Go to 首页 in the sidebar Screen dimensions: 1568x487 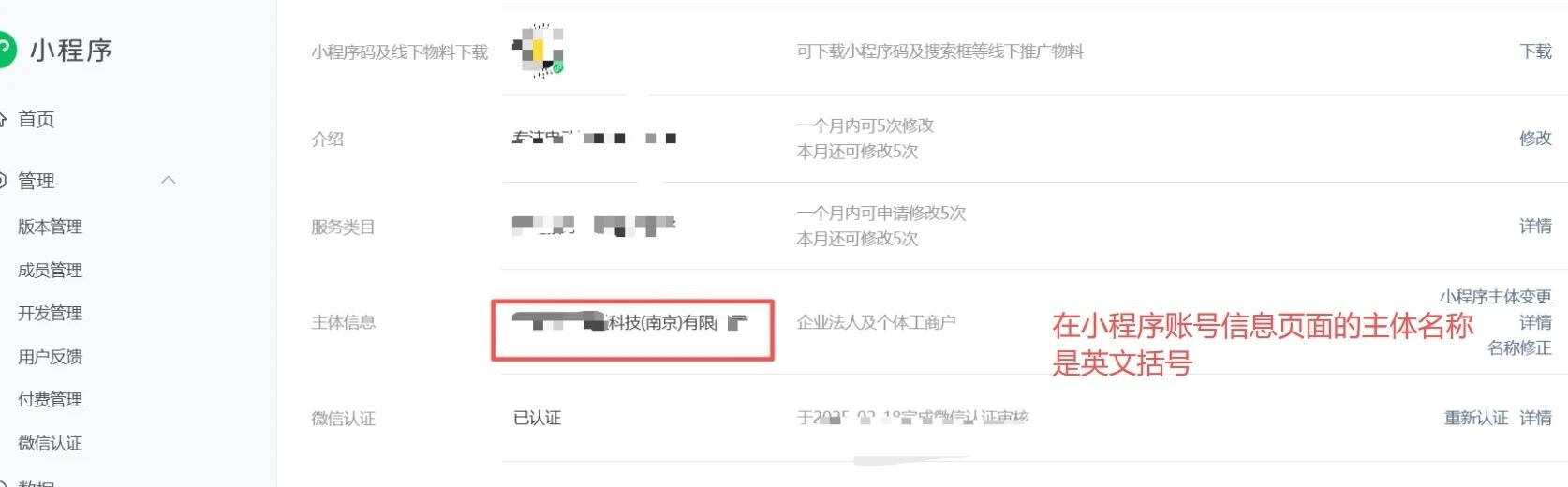tap(37, 120)
